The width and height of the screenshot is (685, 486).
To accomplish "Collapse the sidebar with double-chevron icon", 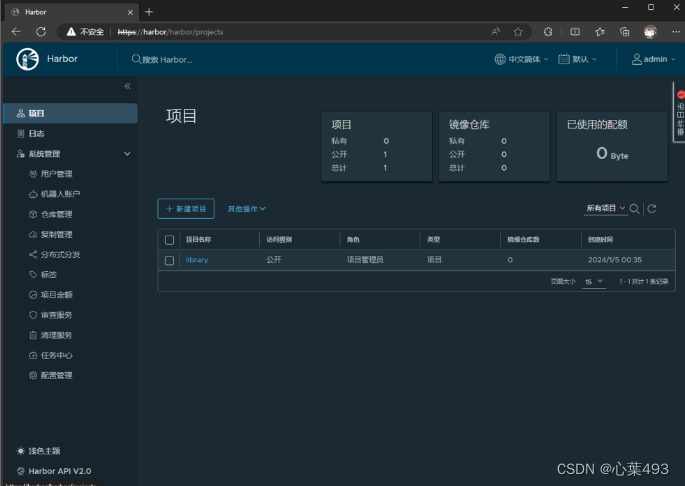I will (127, 86).
